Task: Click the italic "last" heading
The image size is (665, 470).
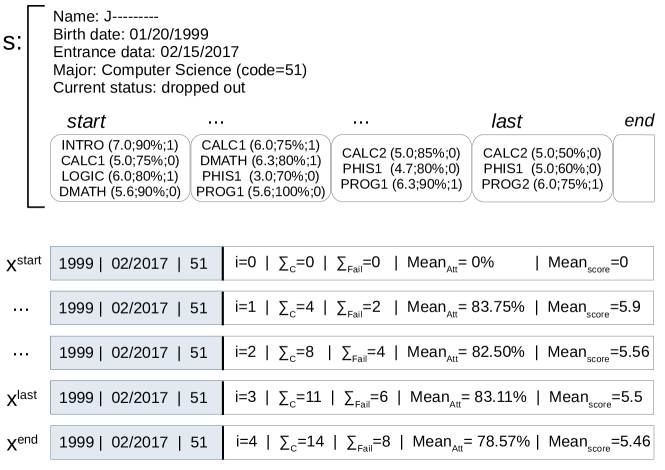Action: click(508, 121)
